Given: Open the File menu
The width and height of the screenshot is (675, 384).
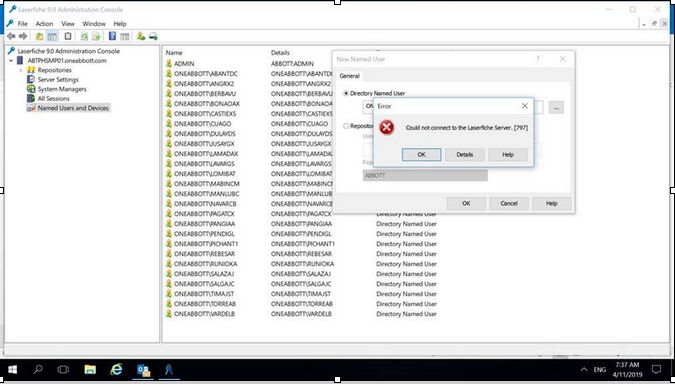Looking at the screenshot, I should tap(22, 24).
